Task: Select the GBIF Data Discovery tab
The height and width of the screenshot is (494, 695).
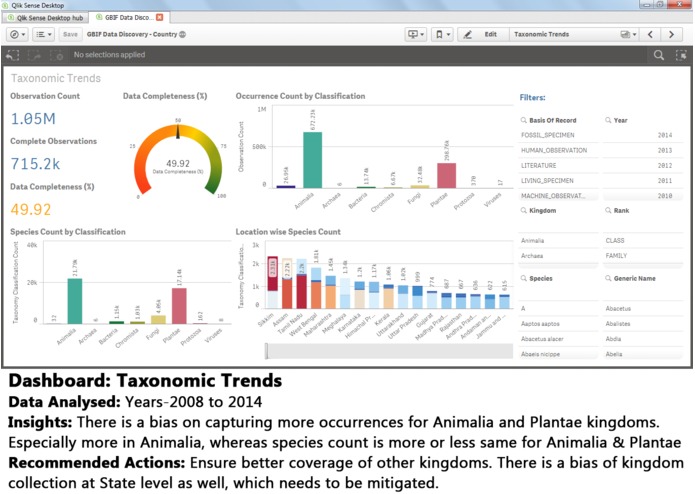Action: coord(129,17)
